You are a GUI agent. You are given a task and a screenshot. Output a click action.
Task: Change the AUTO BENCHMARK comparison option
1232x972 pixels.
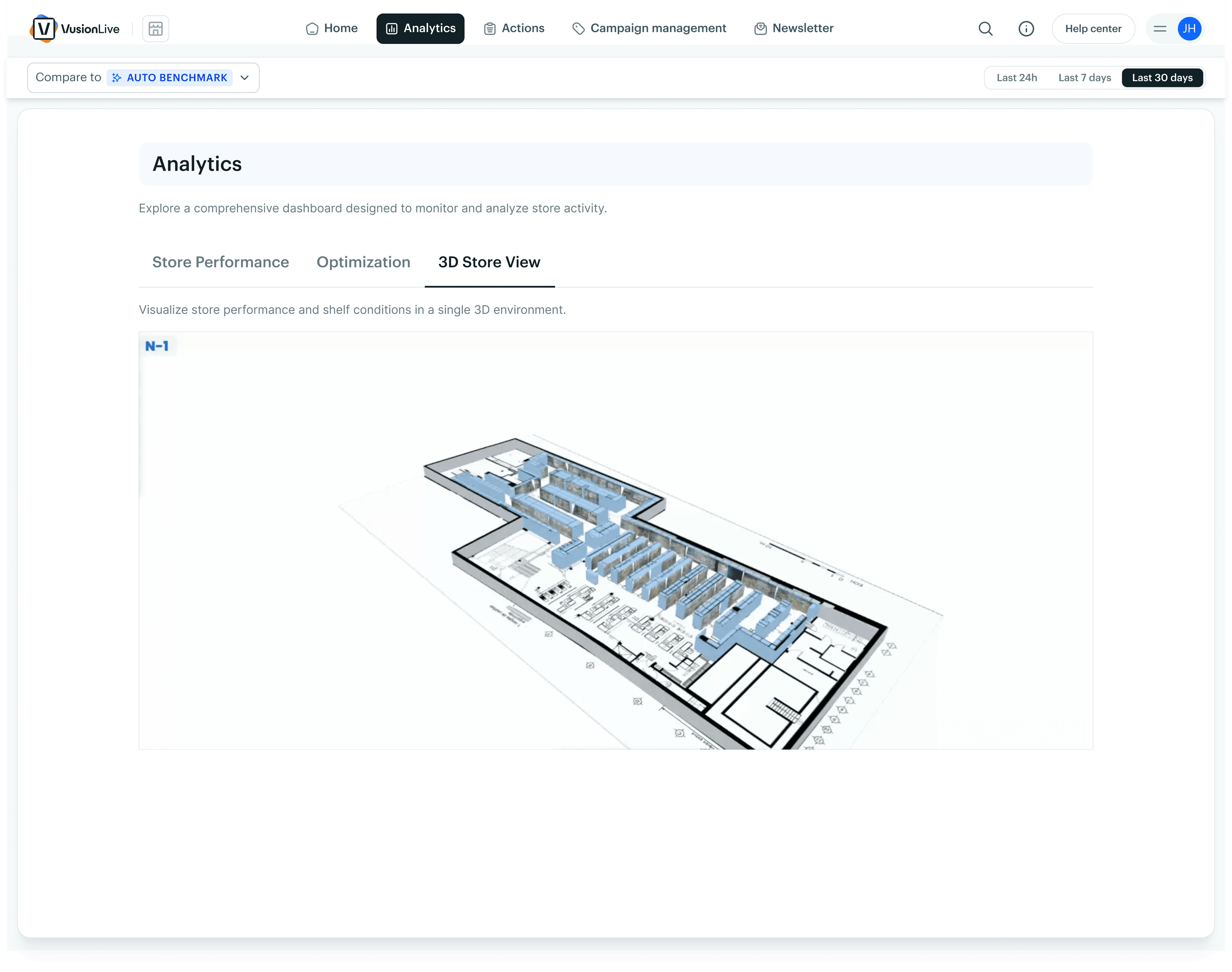pos(170,77)
